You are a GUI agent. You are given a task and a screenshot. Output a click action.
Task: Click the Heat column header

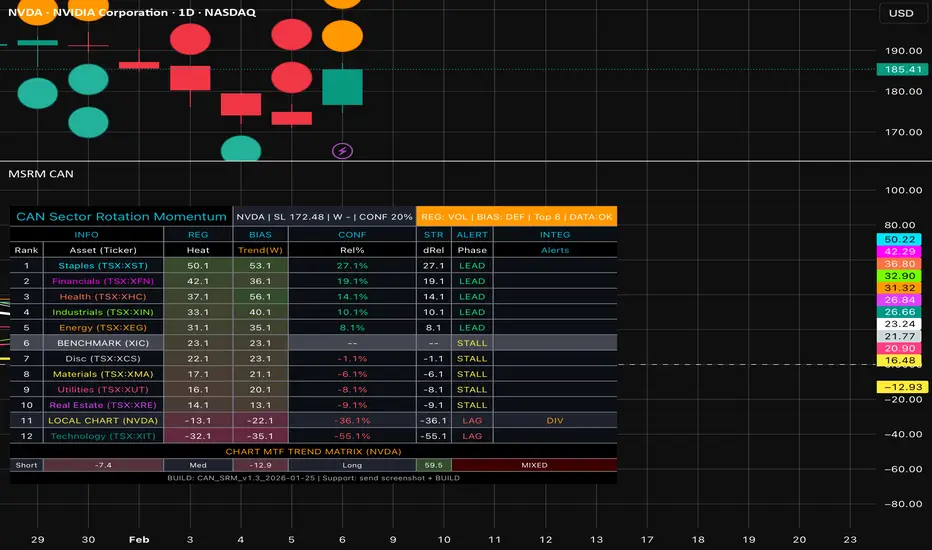click(x=198, y=250)
